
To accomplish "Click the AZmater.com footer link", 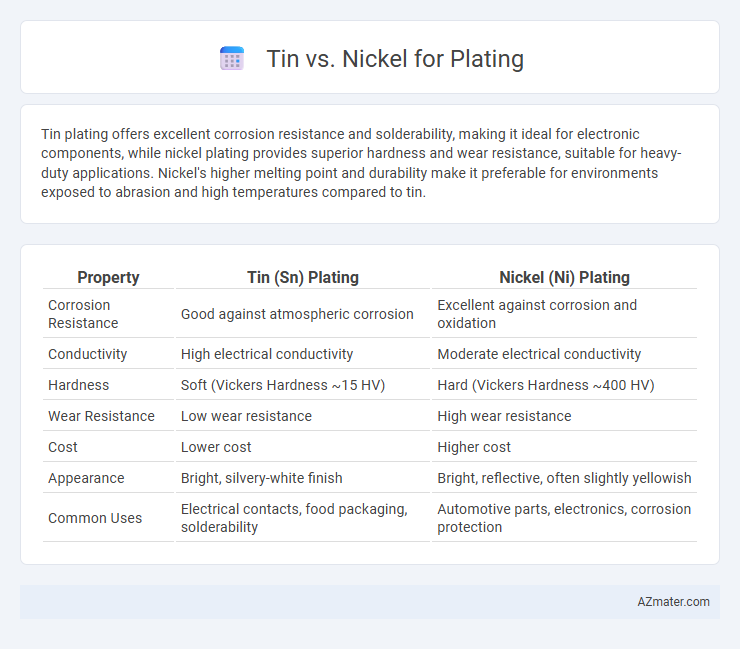I will pos(673,602).
